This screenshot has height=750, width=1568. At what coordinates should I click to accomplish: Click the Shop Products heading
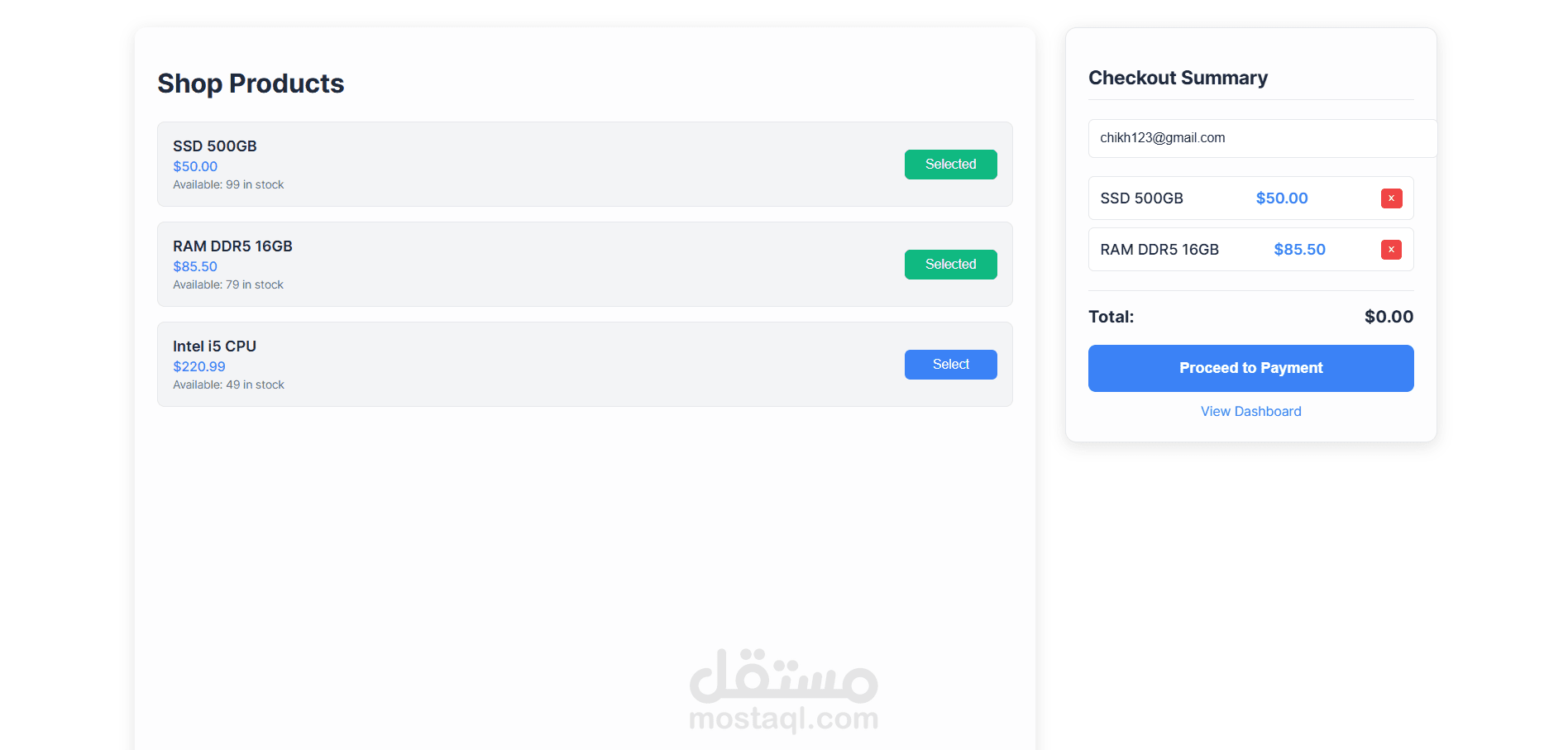tap(251, 84)
